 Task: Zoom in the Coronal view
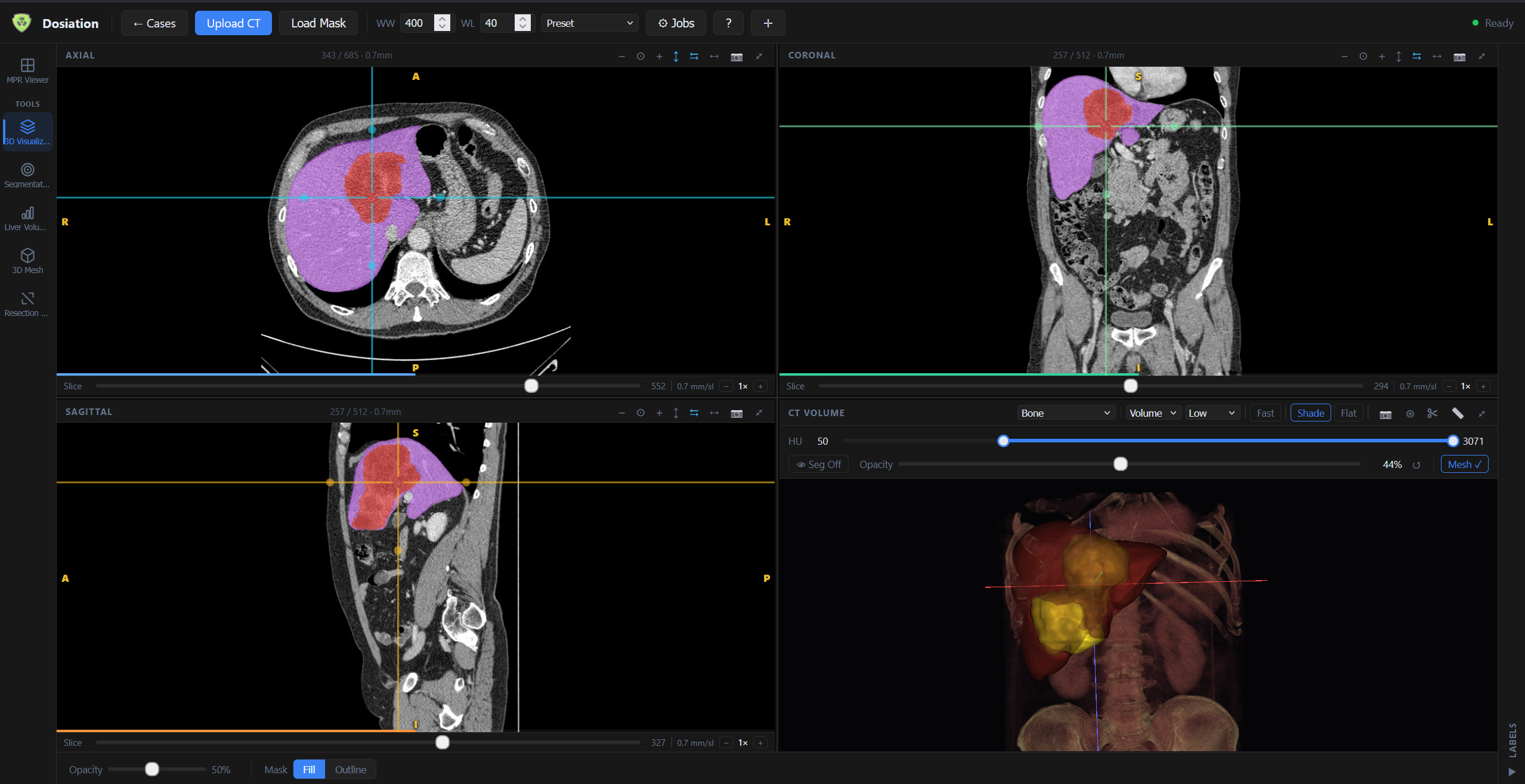tap(1382, 56)
